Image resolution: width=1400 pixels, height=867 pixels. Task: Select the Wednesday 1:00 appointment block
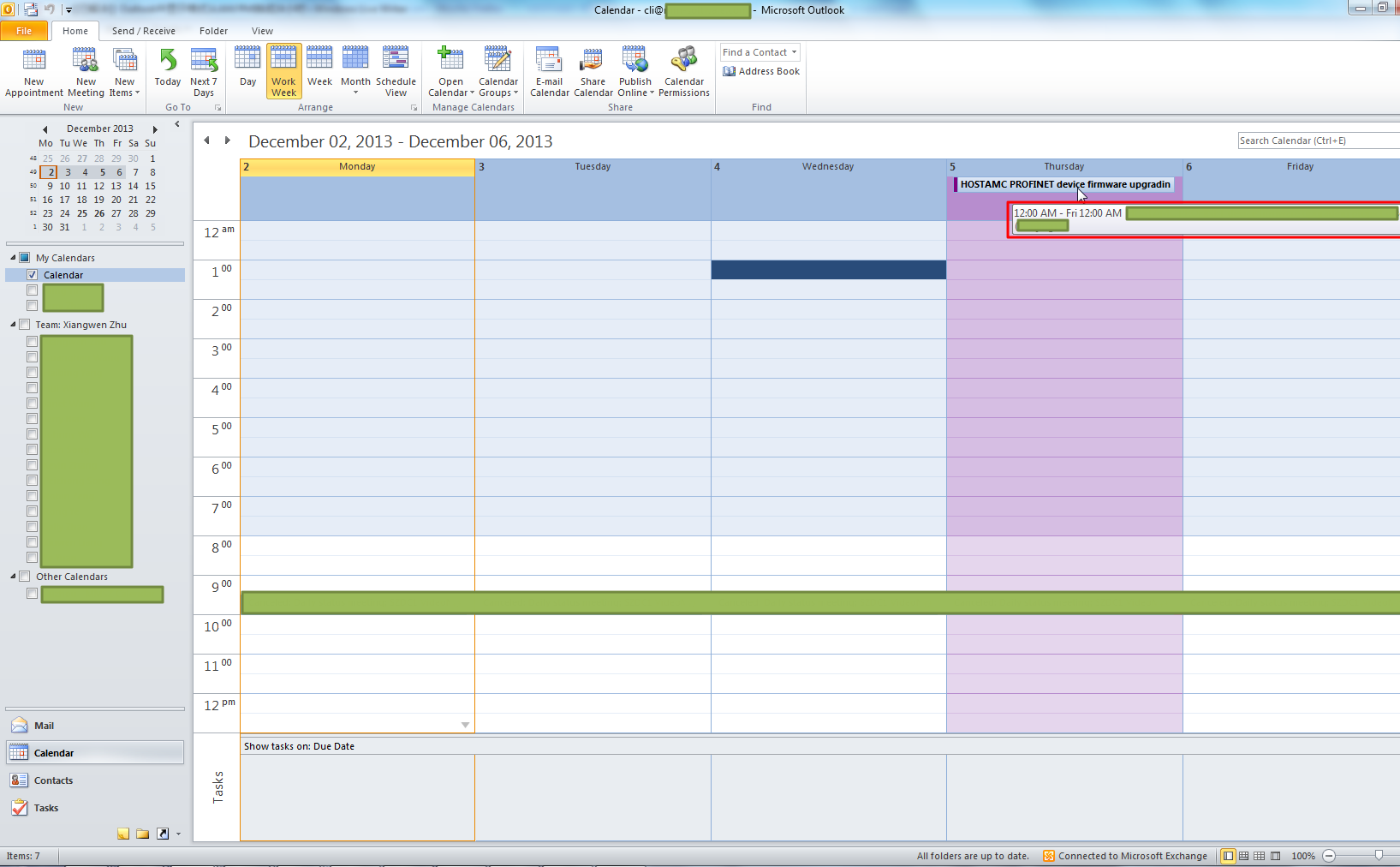pos(828,270)
